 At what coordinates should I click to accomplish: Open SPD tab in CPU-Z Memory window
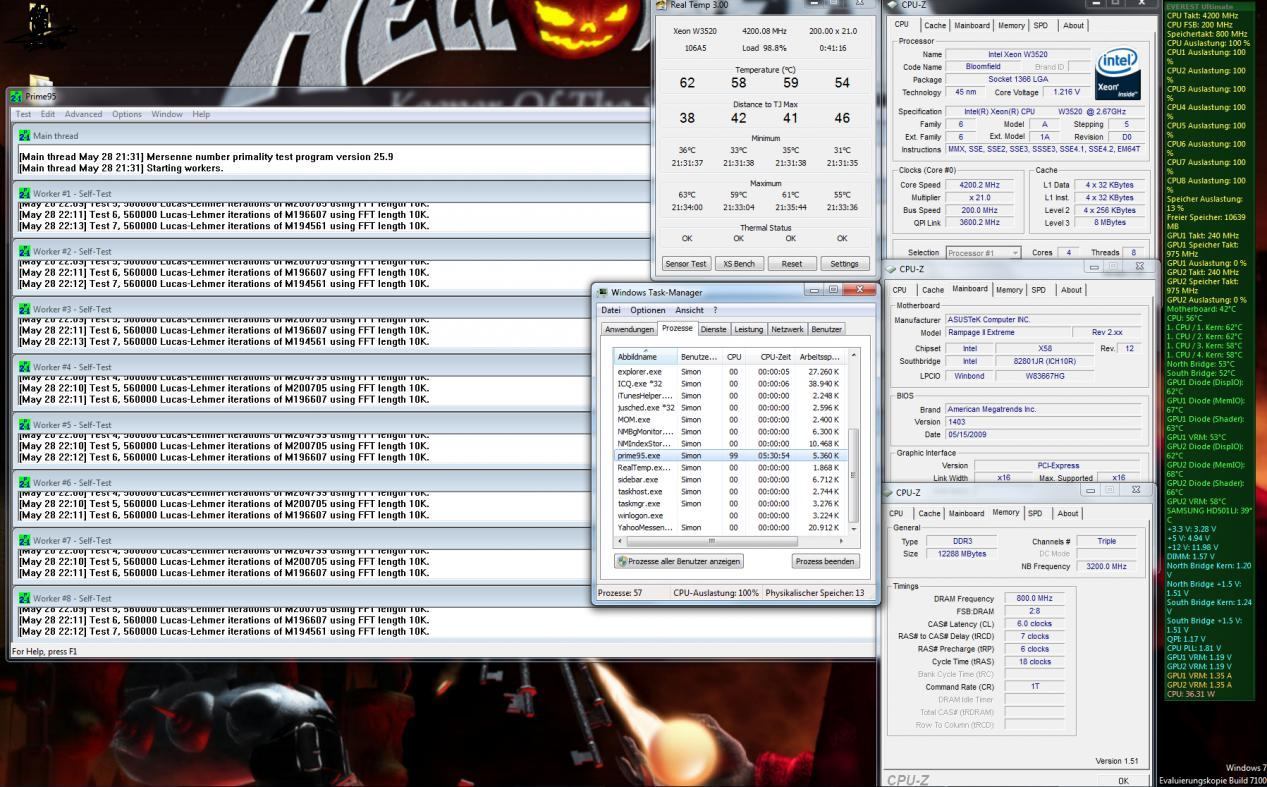pos(1034,513)
